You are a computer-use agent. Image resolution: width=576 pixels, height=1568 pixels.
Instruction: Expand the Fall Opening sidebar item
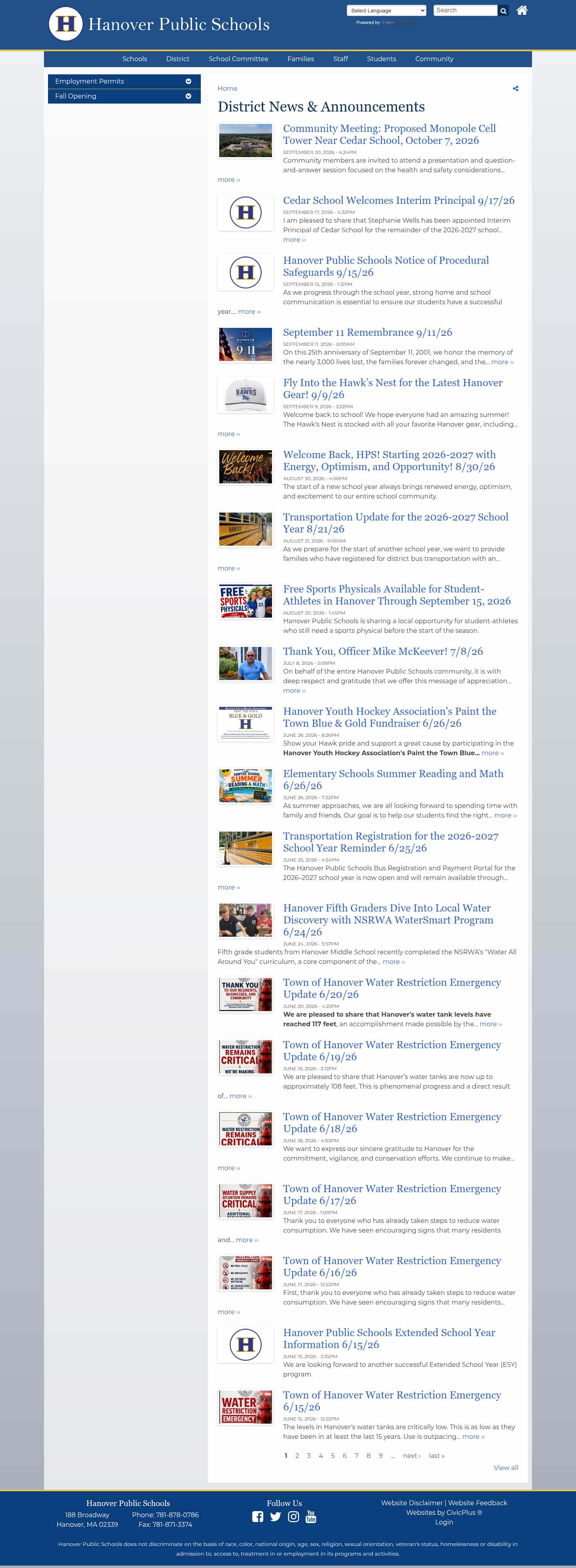(124, 96)
